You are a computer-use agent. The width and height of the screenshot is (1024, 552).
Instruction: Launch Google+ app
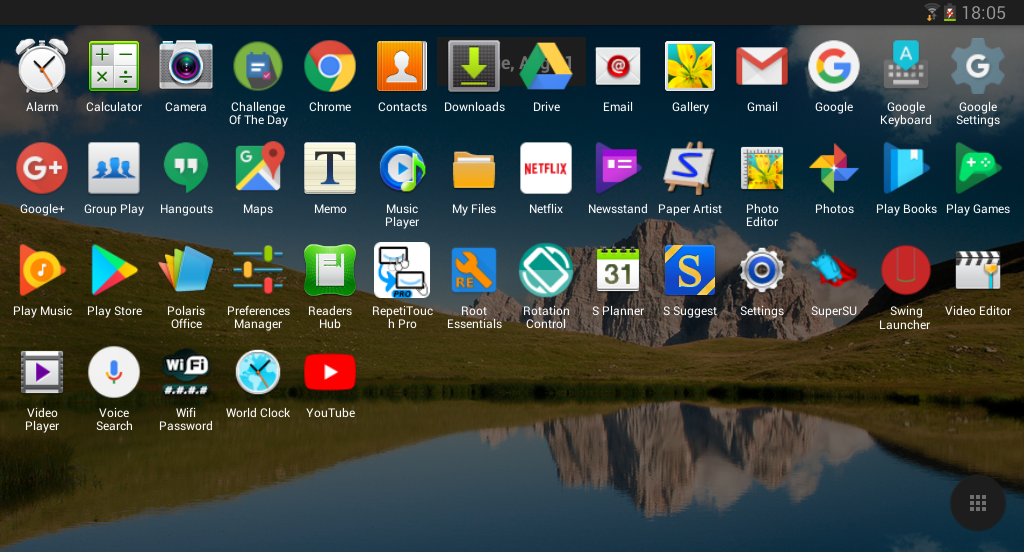pos(42,168)
